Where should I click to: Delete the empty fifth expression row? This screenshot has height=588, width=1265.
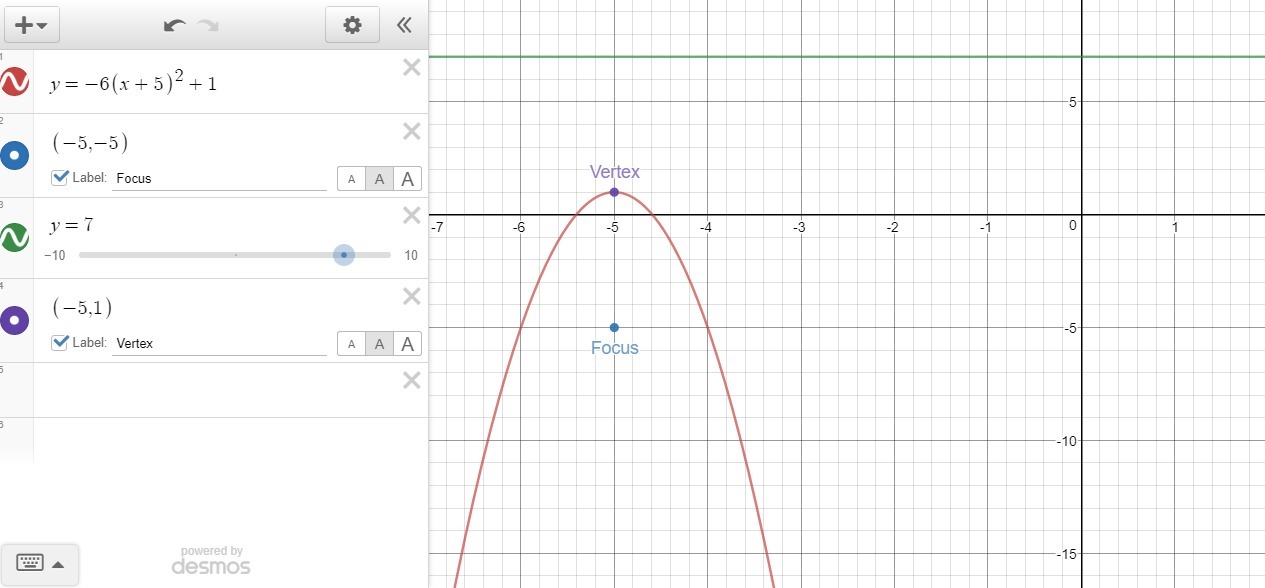pos(411,380)
